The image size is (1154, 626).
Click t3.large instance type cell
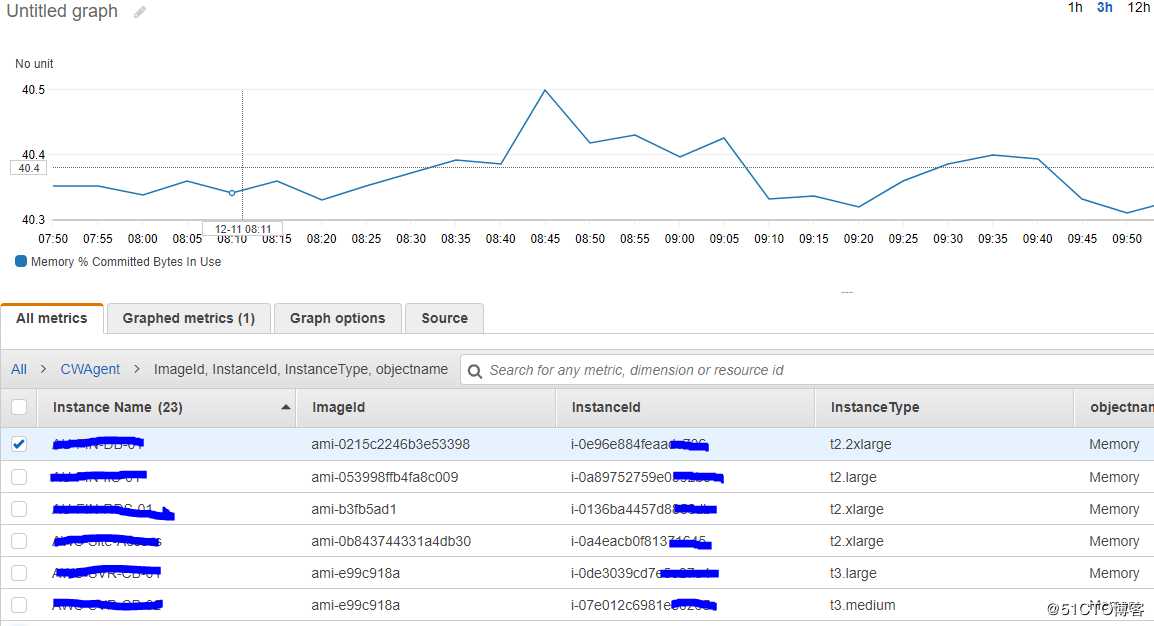click(853, 573)
